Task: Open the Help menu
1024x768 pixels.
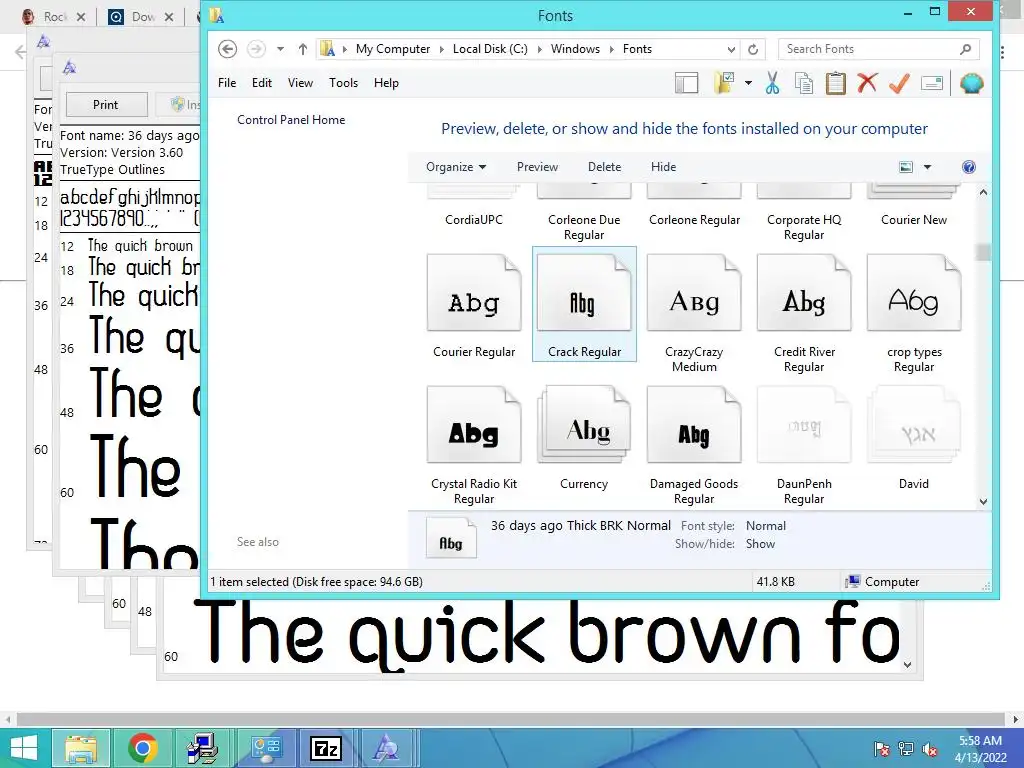Action: point(386,83)
